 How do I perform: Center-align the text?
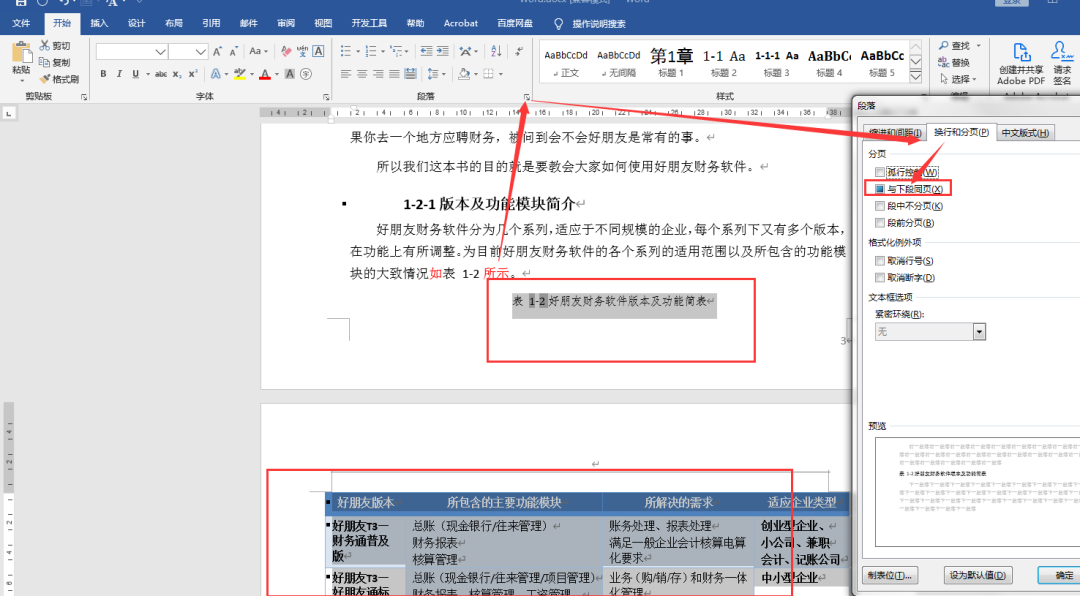[x=362, y=74]
